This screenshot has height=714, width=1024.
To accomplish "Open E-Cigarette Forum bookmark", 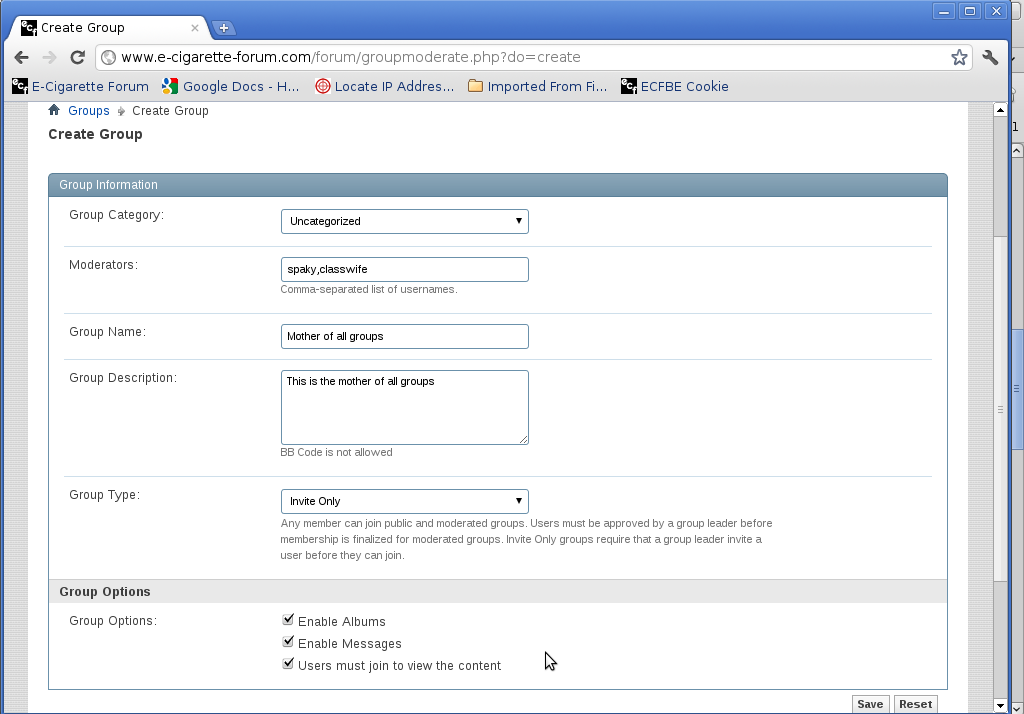I will [81, 86].
